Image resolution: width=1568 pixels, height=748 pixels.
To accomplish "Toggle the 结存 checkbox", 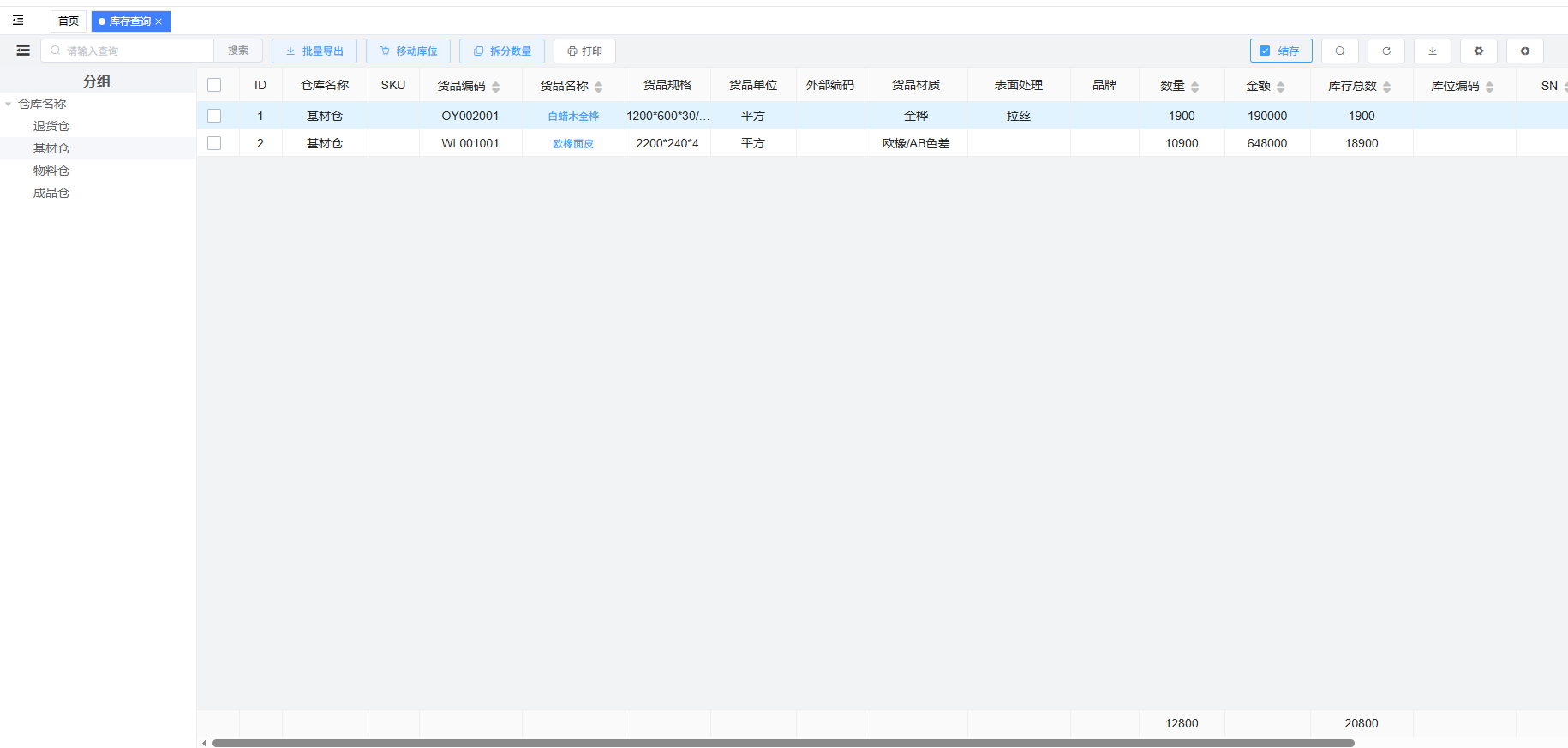I will pos(1265,51).
